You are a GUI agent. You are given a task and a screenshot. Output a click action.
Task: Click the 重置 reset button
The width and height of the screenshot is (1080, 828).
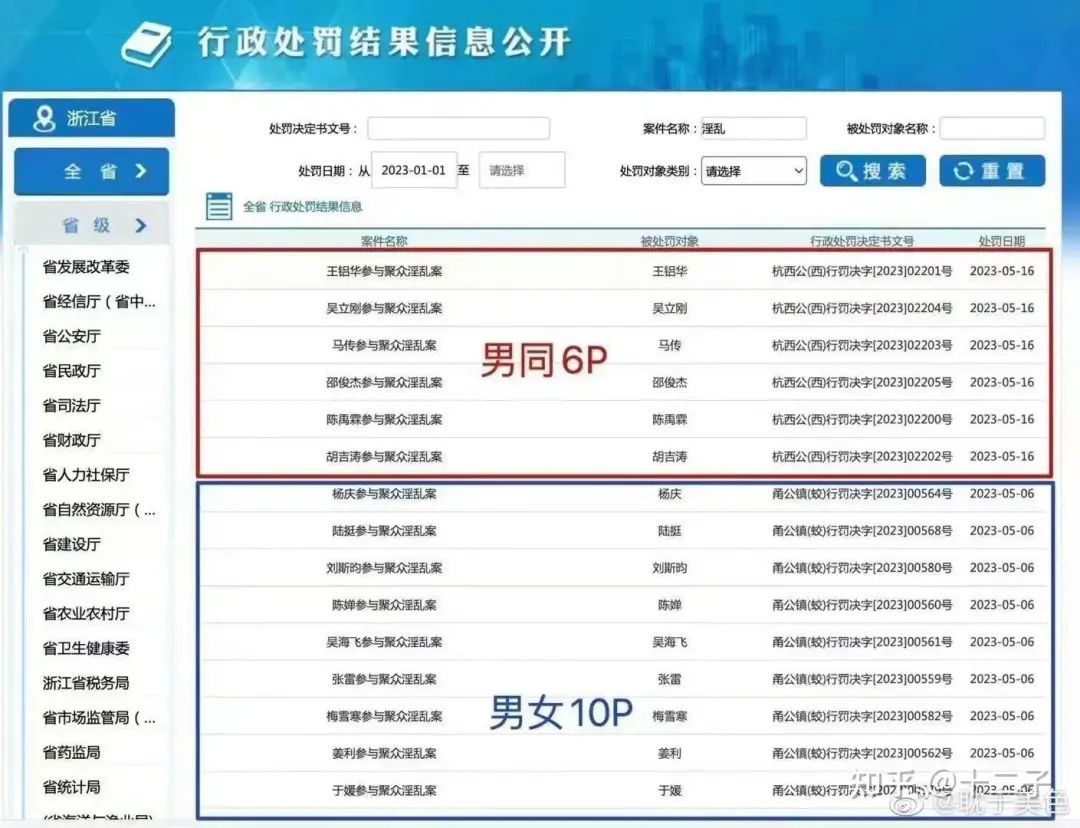(991, 170)
